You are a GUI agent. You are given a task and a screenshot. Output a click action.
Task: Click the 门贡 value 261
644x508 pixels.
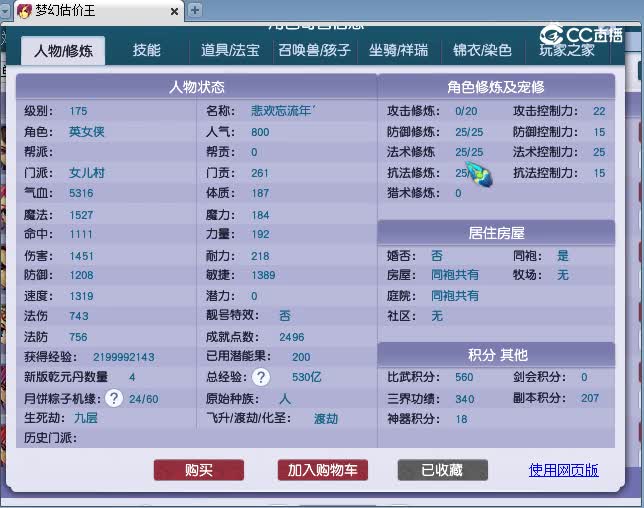[x=260, y=173]
